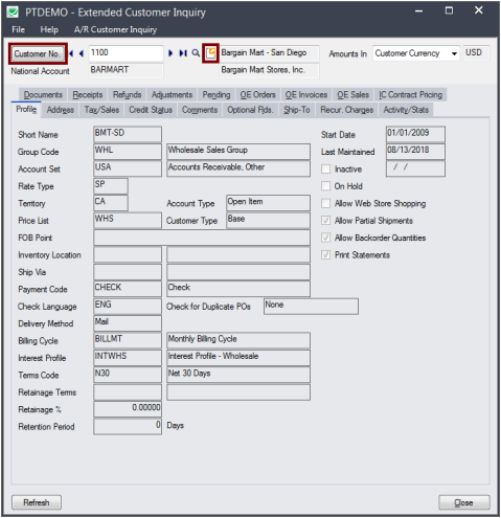This screenshot has width=501, height=518.
Task: Click the empty FOB Point field
Action: tap(202, 238)
